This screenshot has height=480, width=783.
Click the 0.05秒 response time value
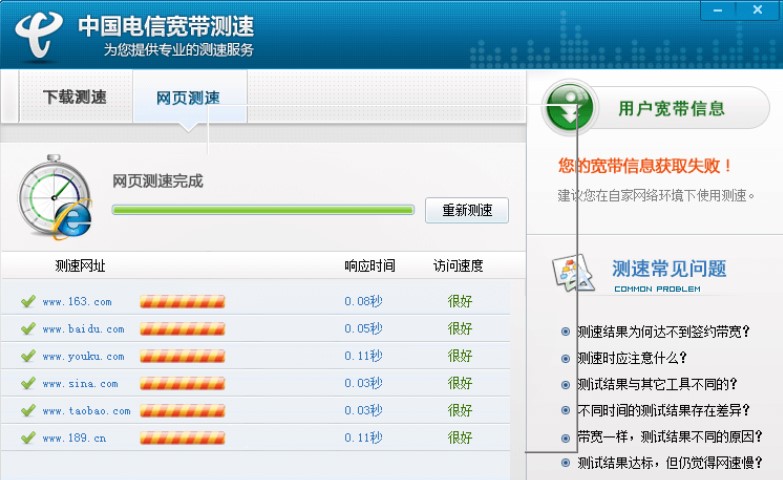[x=363, y=329]
